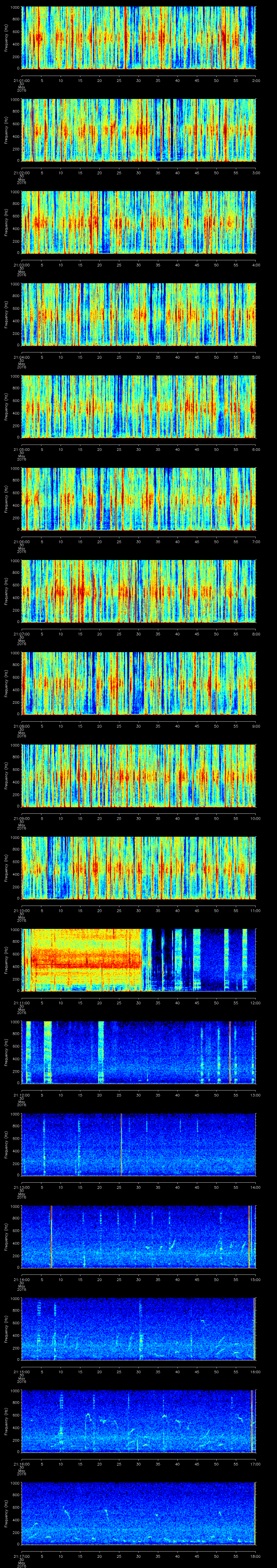This screenshot has height=1568, width=277.
Task: Click the 2:00 end time label
Action: tap(256, 80)
